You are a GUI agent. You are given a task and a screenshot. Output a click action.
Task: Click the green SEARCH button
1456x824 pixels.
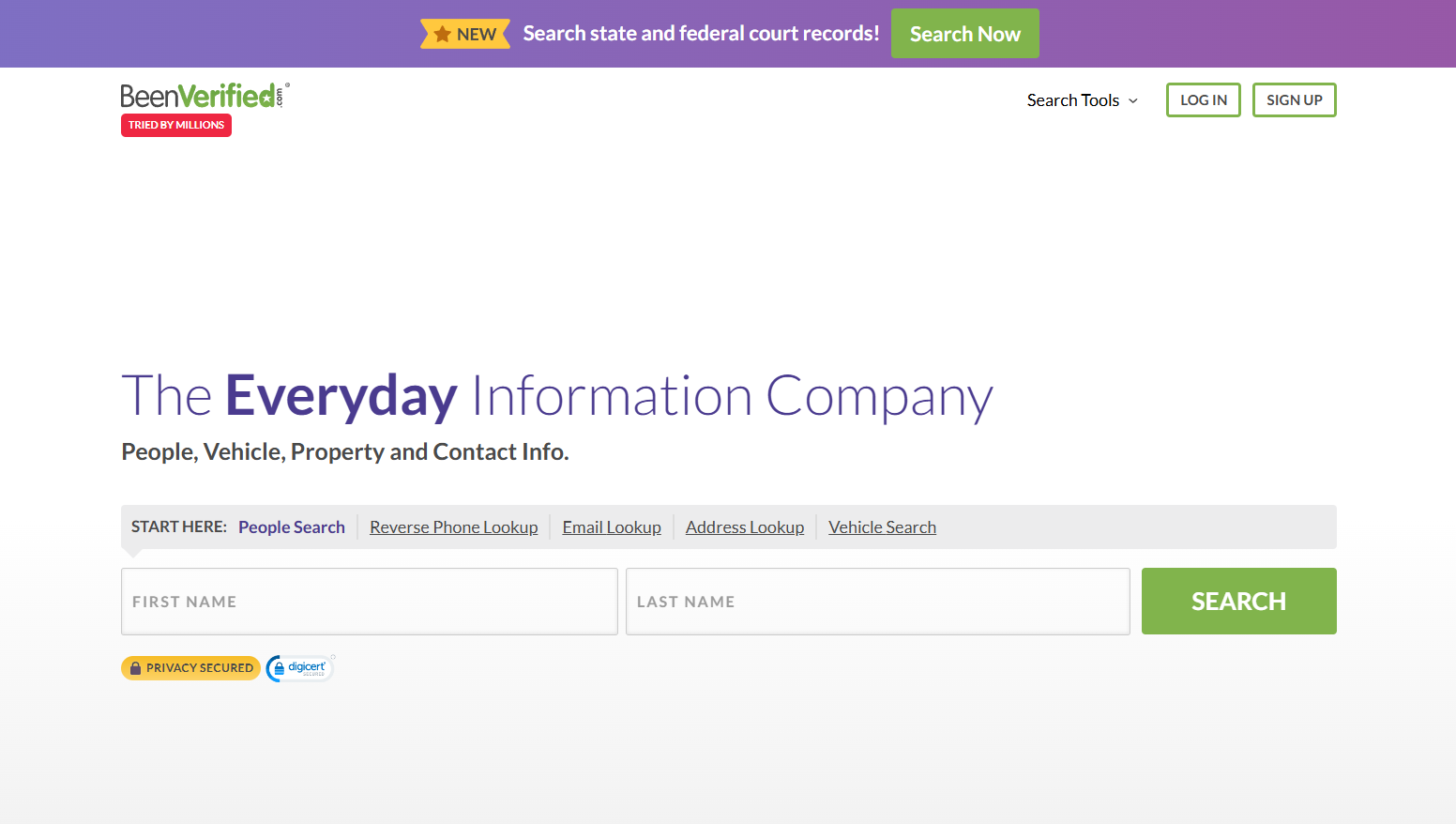pyautogui.click(x=1239, y=602)
